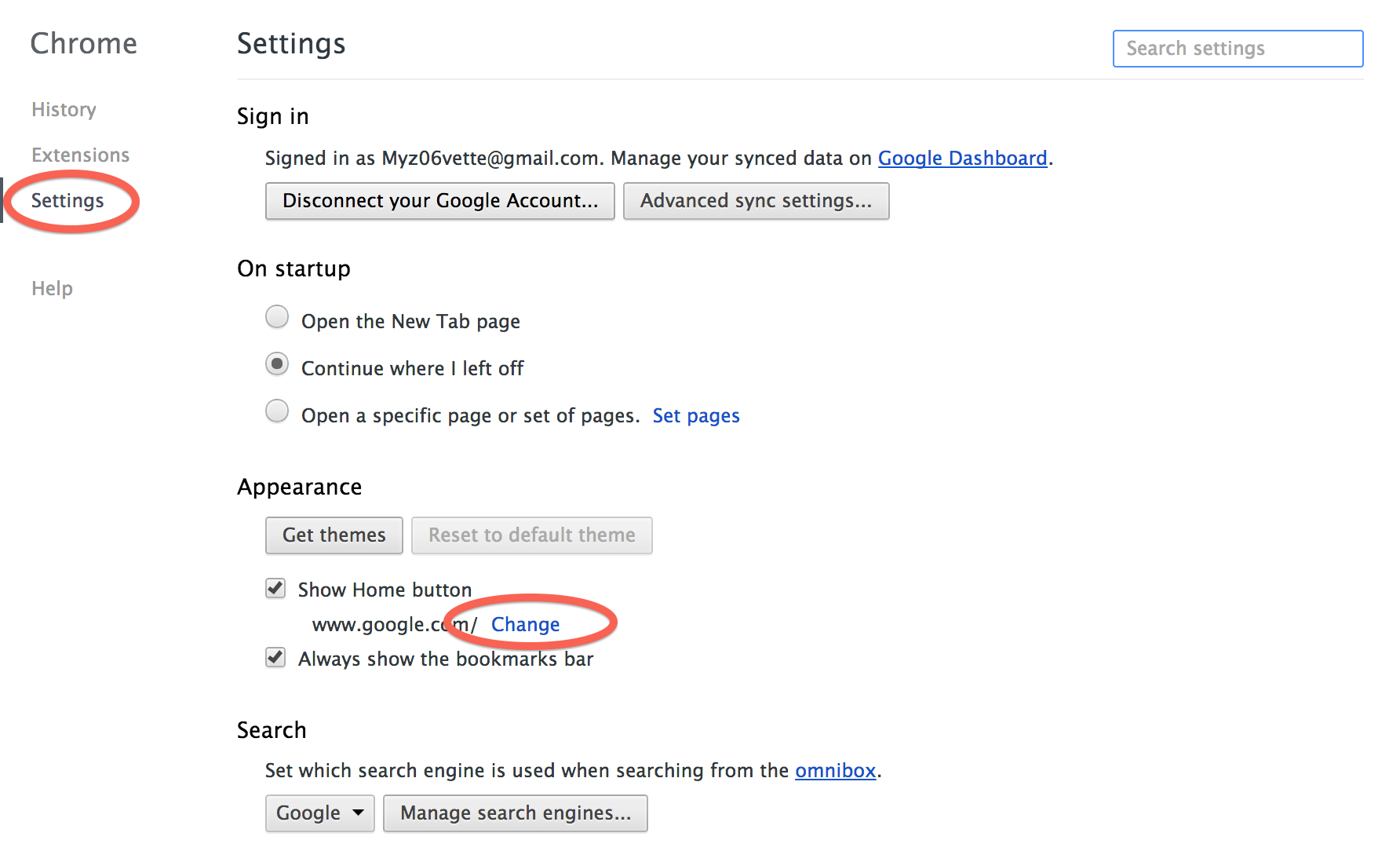
Task: Click Manage search engines button
Action: [x=516, y=813]
